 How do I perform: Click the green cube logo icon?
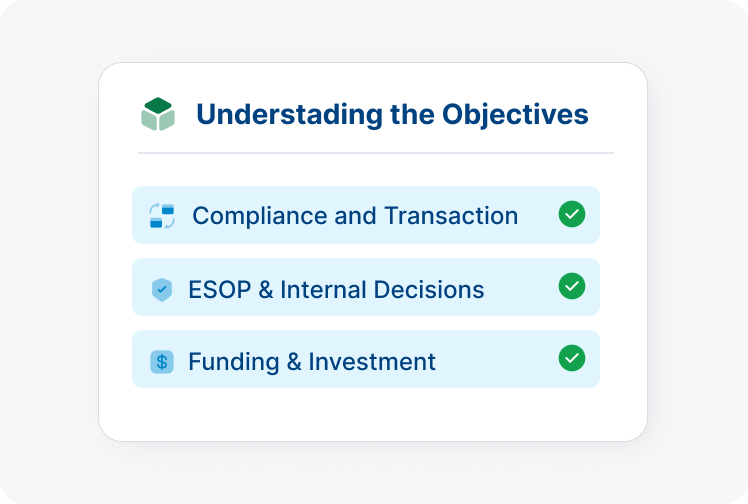pyautogui.click(x=158, y=114)
